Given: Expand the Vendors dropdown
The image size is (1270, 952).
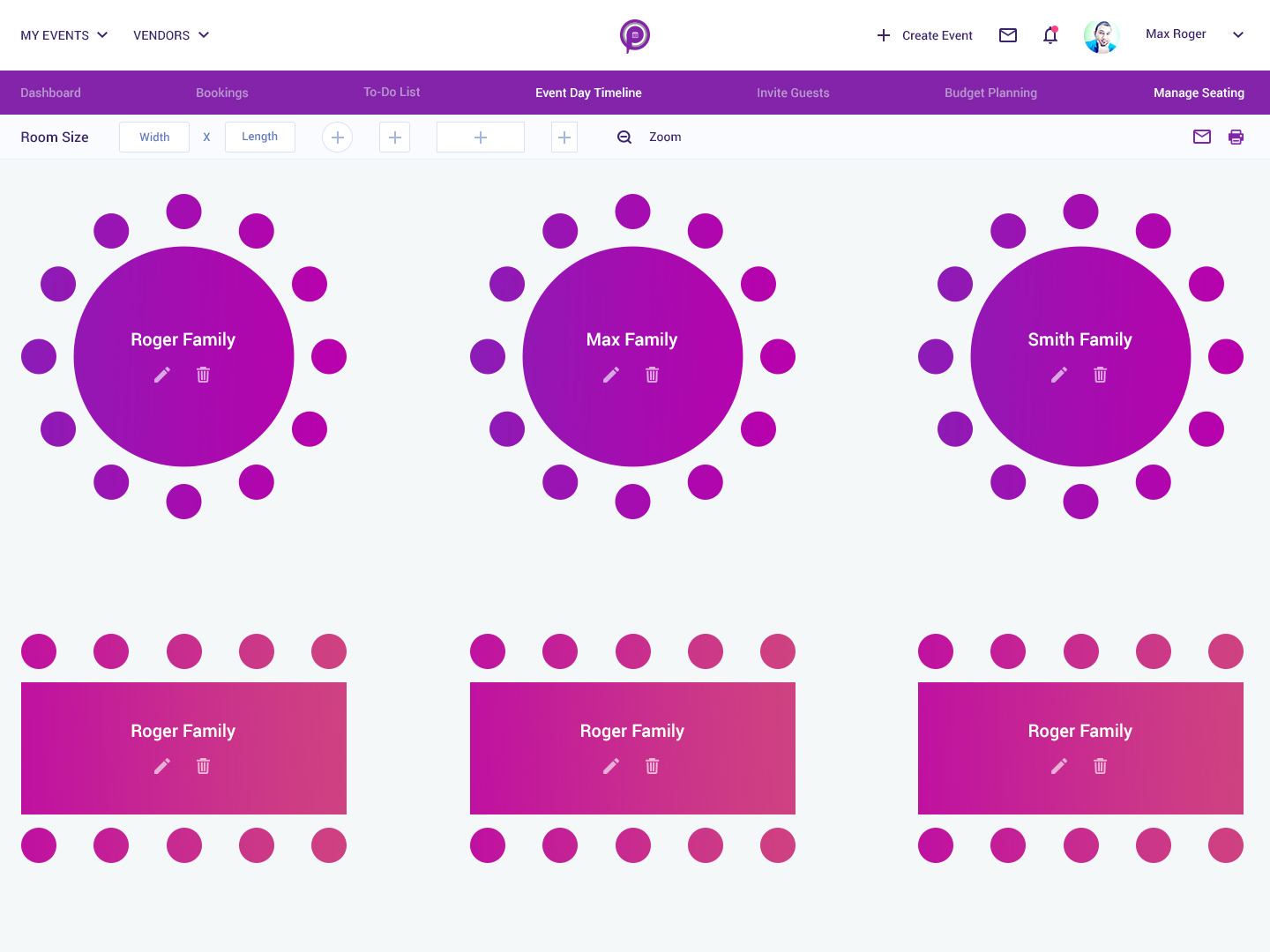Looking at the screenshot, I should point(171,35).
